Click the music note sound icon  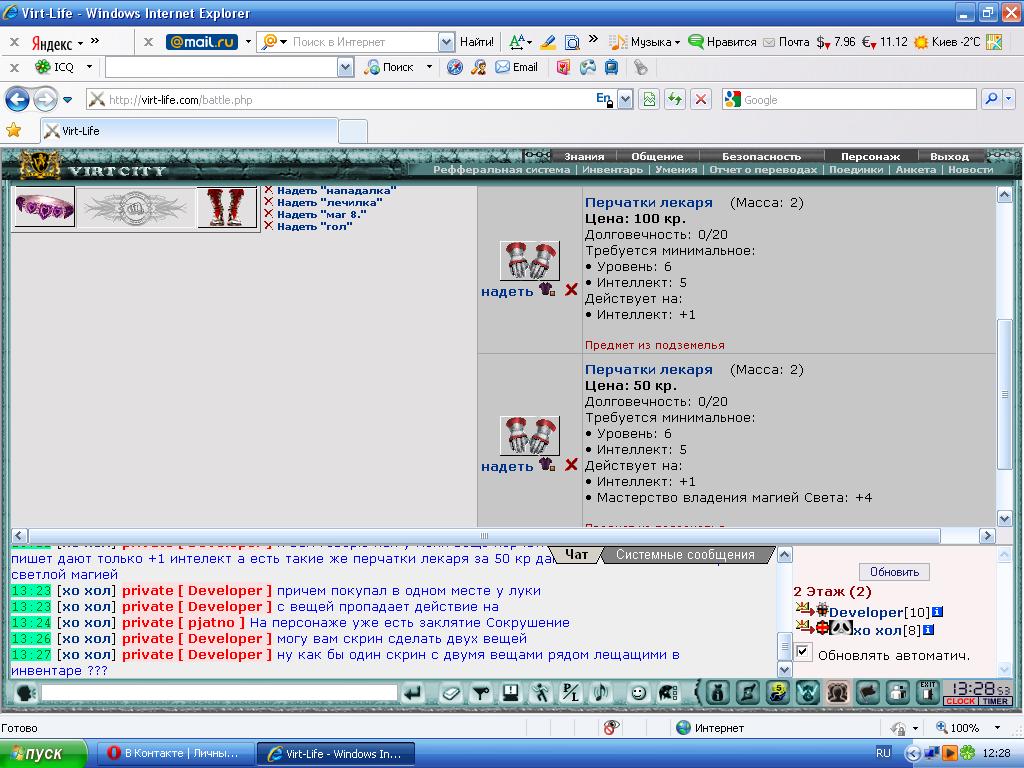600,693
